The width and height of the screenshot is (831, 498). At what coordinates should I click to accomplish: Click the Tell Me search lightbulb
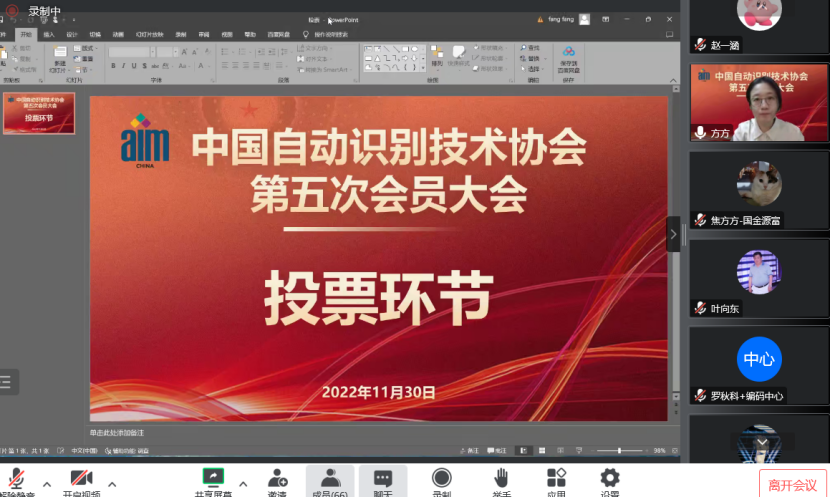pyautogui.click(x=306, y=34)
